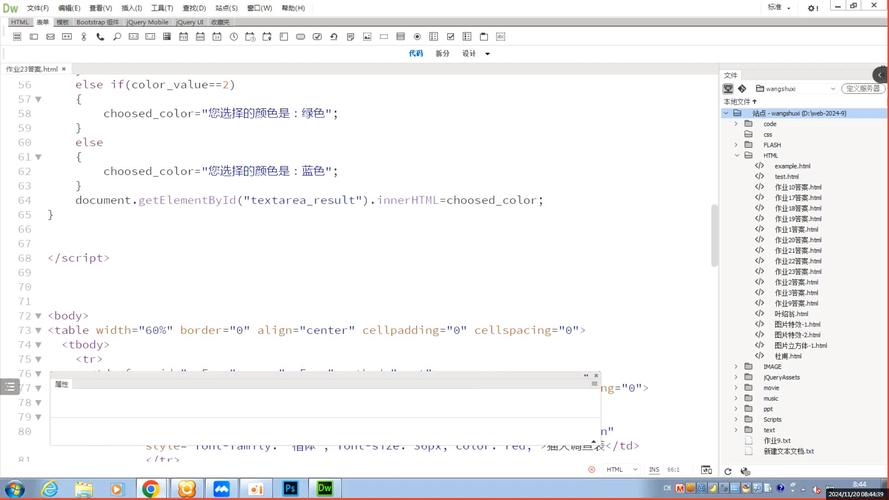Click the error status icon in status bar
Viewport: 889px width, 500px height.
(x=591, y=469)
